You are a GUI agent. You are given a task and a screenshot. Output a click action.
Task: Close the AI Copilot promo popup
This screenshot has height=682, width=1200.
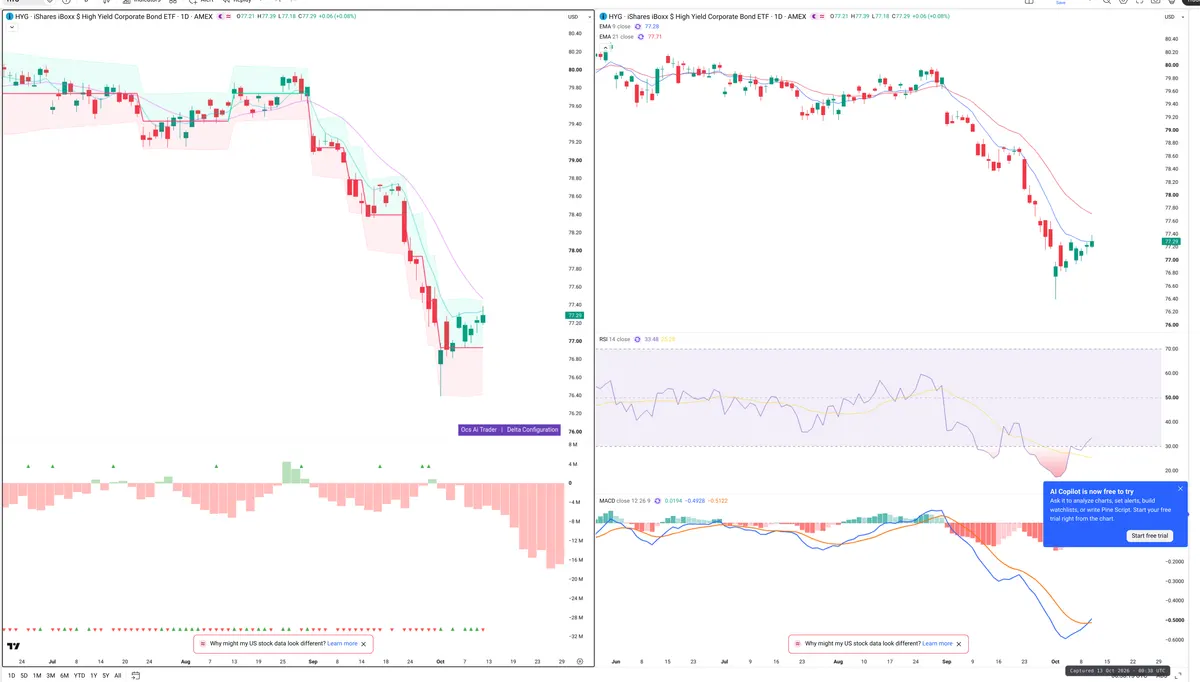[x=1180, y=489]
